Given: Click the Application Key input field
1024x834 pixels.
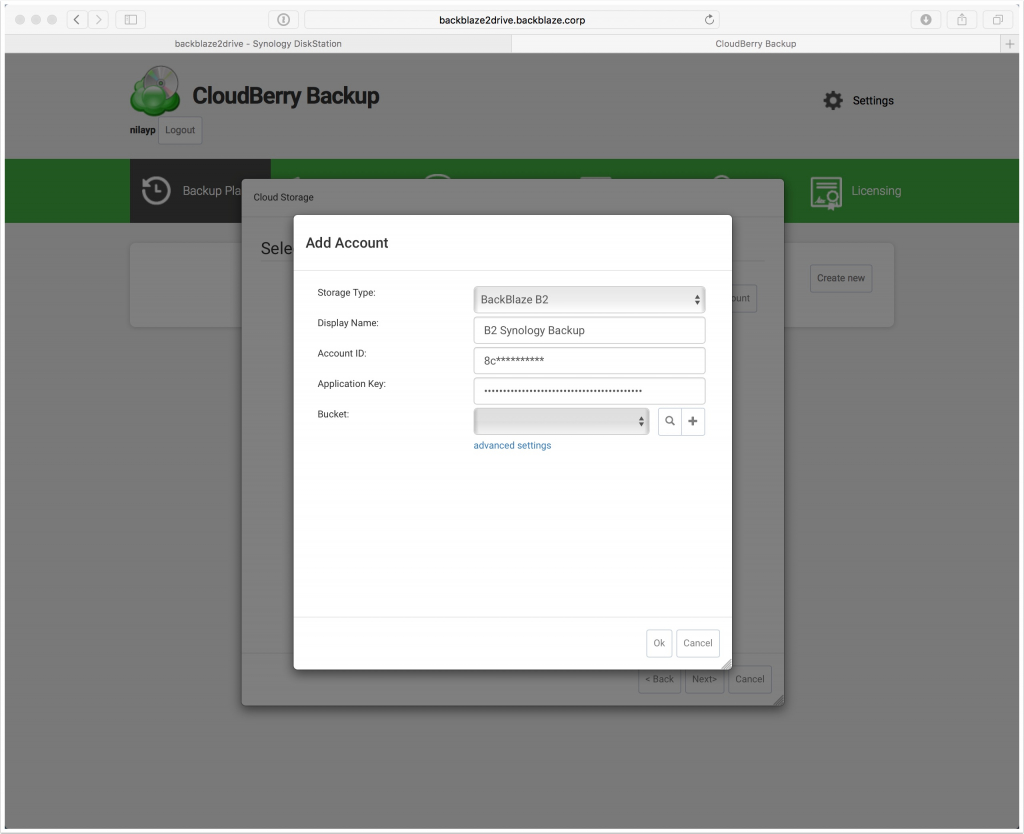Looking at the screenshot, I should click(x=589, y=391).
